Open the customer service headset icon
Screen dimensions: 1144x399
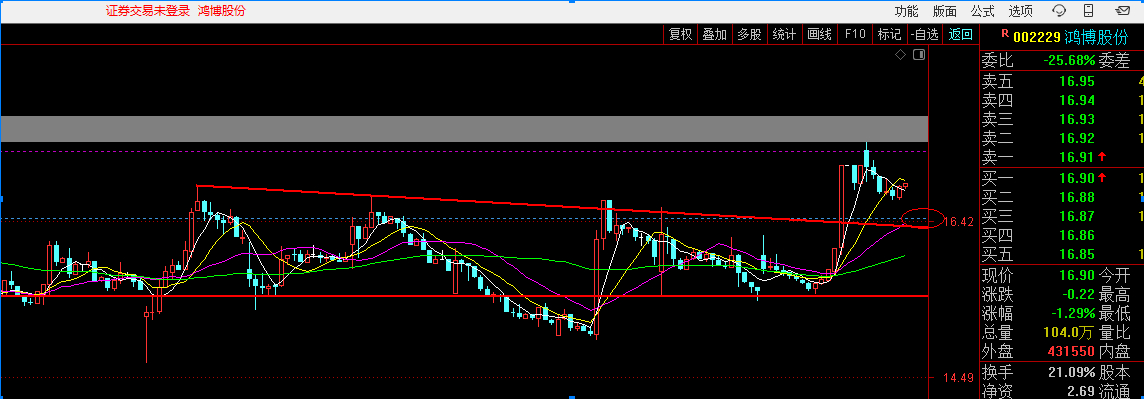1059,11
